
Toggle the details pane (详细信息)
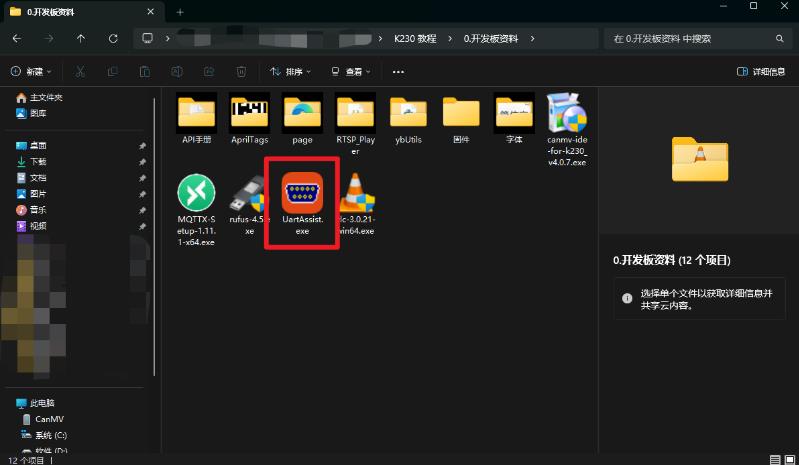pos(760,72)
